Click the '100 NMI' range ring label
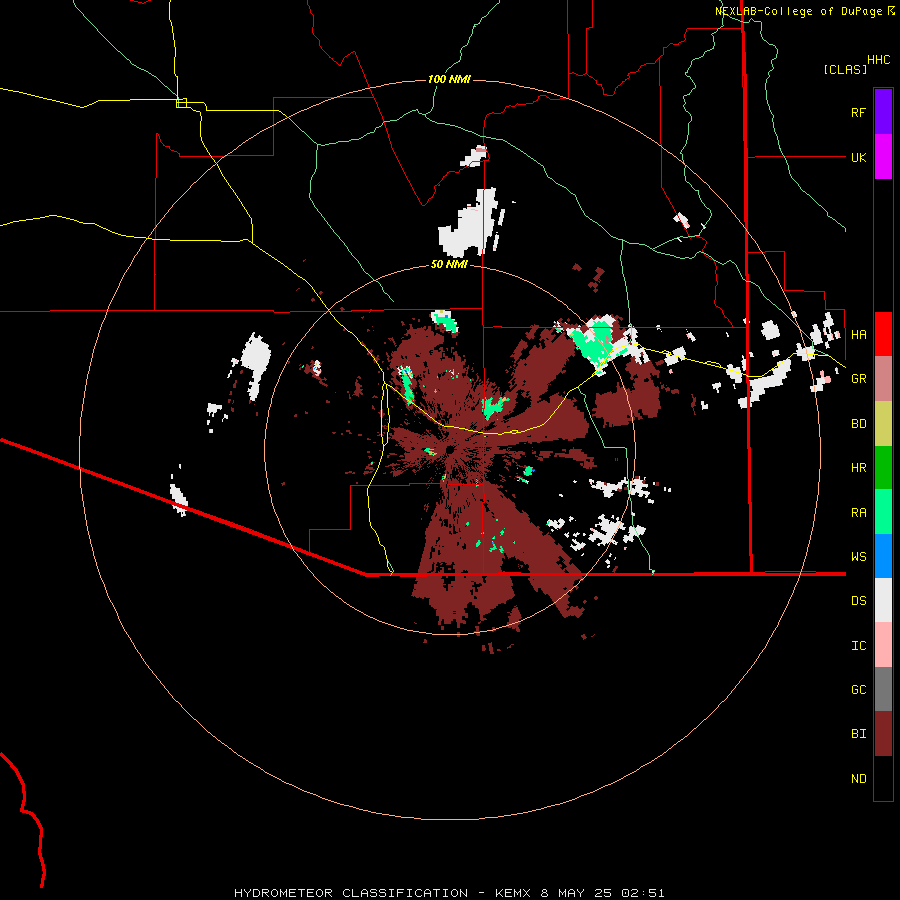The image size is (900, 900). click(x=449, y=79)
